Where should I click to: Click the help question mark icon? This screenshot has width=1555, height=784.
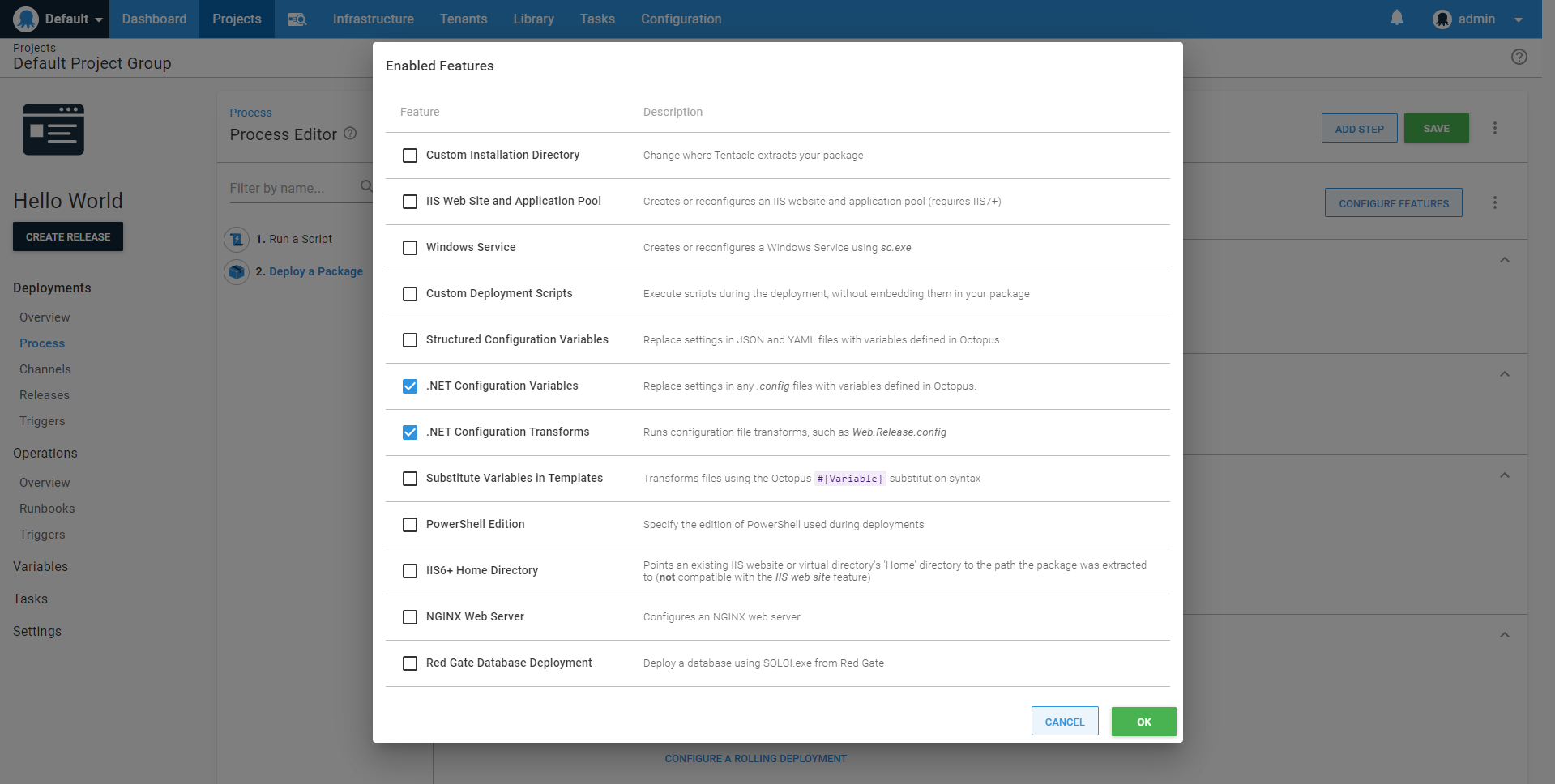pos(1519,57)
